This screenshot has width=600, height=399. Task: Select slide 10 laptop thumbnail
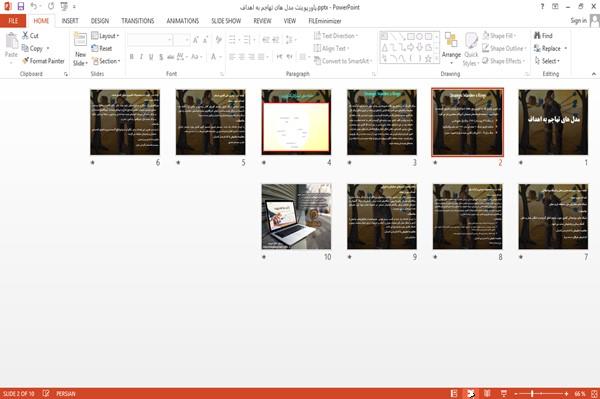pyautogui.click(x=296, y=217)
